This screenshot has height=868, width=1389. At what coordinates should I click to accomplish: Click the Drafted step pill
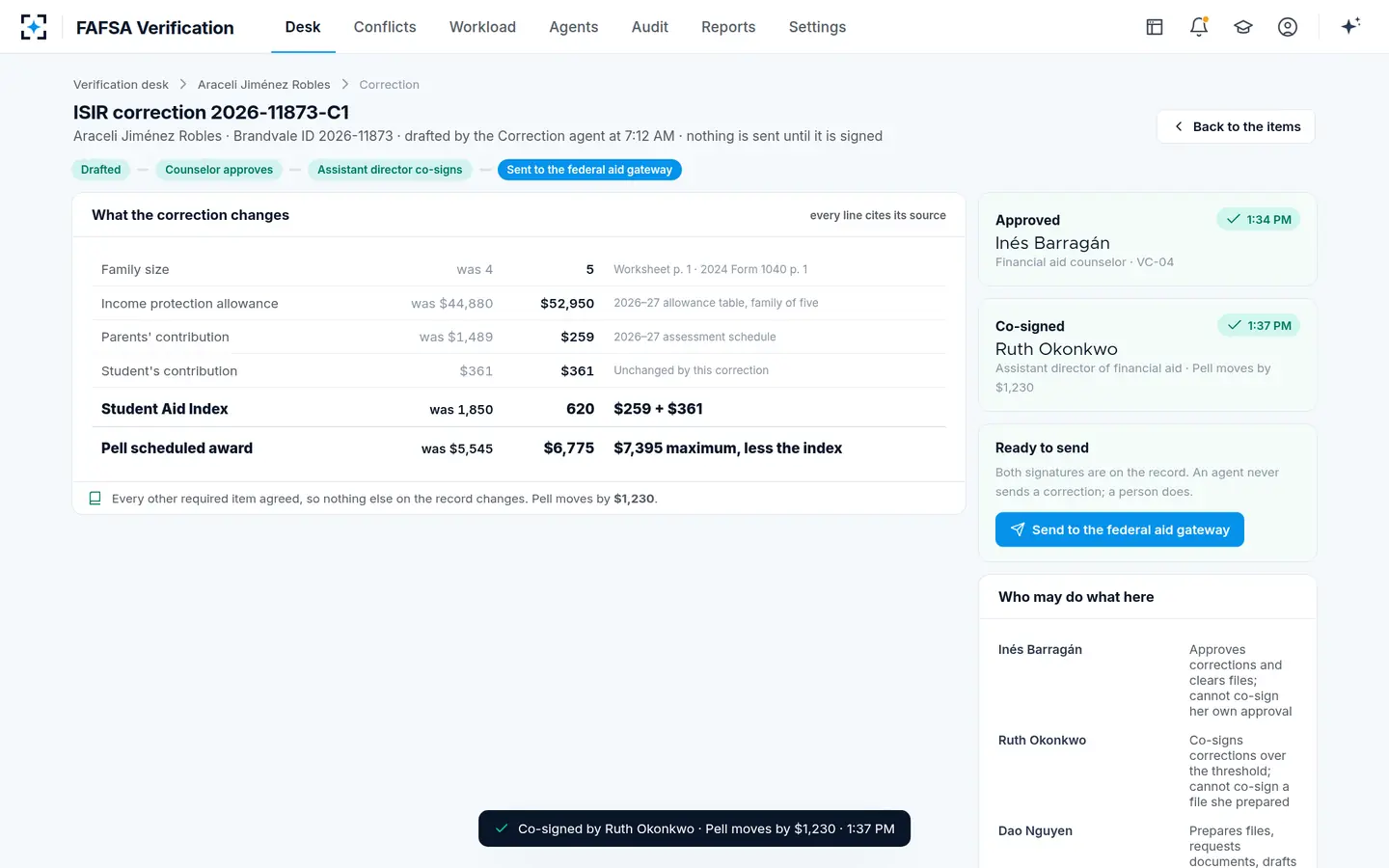click(x=101, y=170)
